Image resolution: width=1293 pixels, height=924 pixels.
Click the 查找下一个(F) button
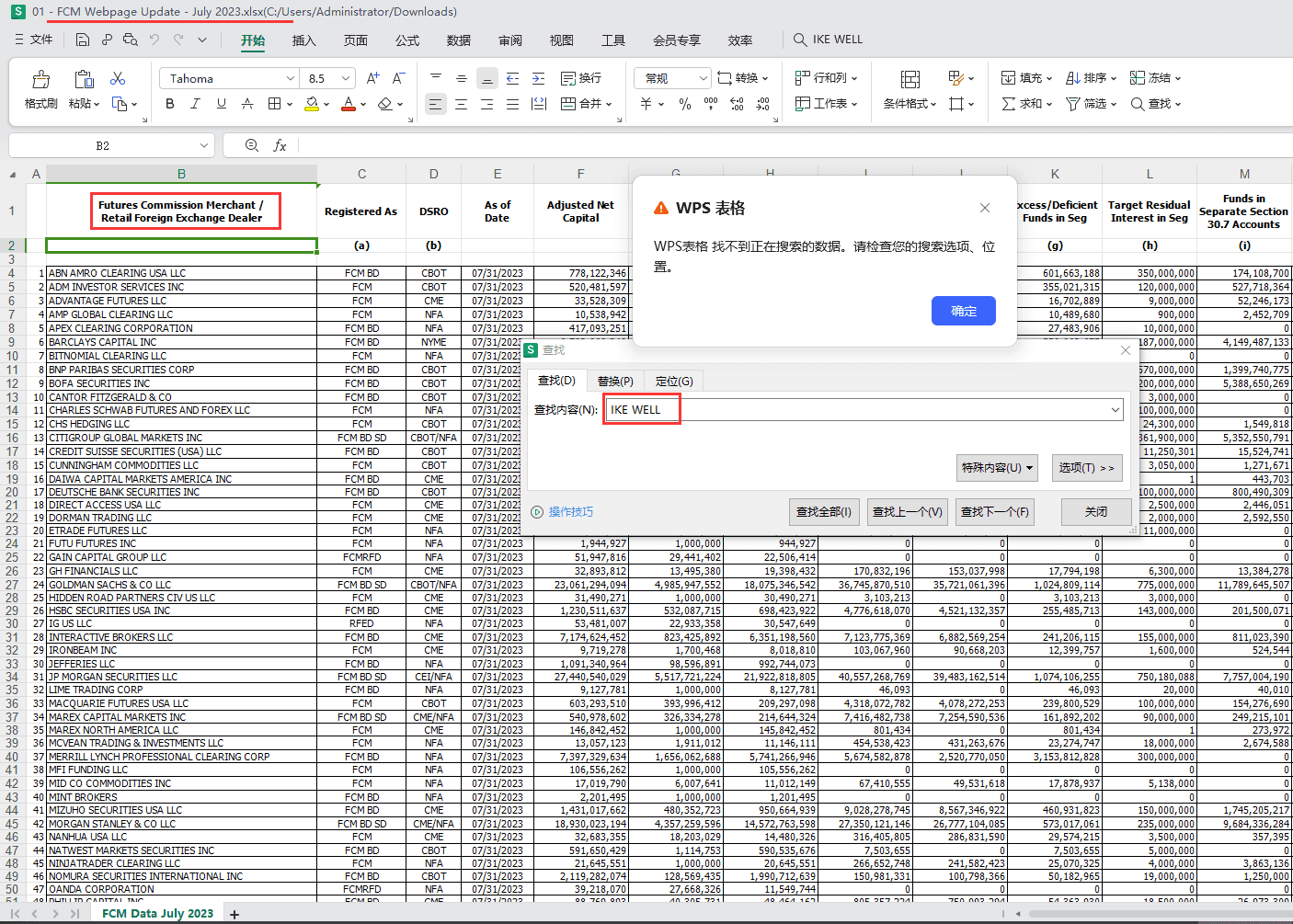coord(995,512)
